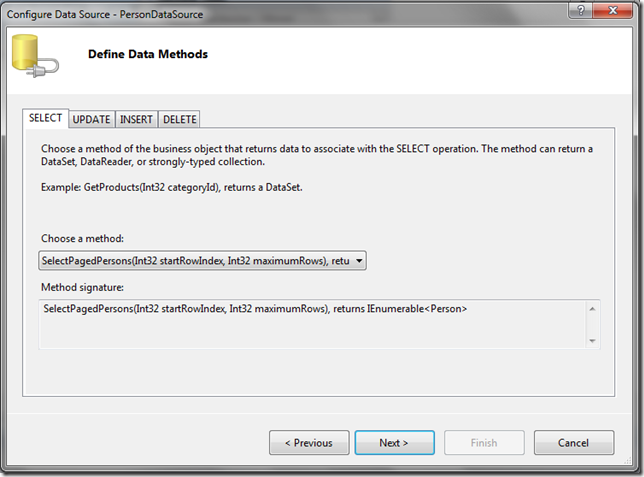Cancel the data source wizard
Image resolution: width=644 pixels, height=477 pixels.
(x=574, y=442)
